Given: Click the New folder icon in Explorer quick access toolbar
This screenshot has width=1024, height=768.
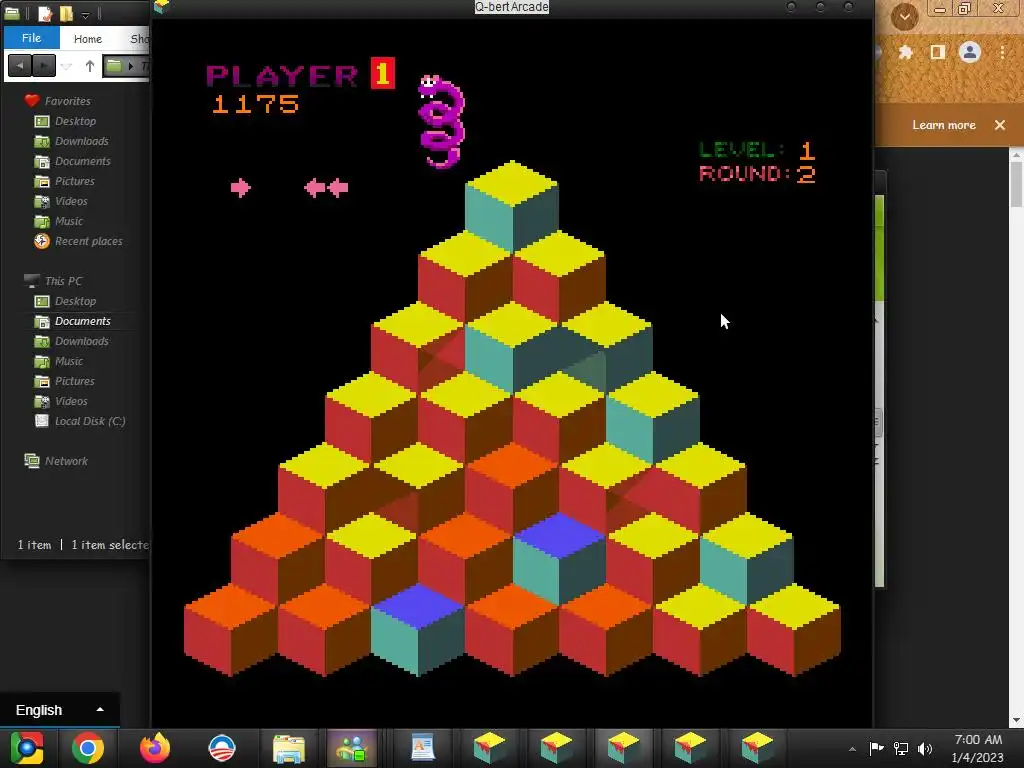Looking at the screenshot, I should (x=66, y=13).
